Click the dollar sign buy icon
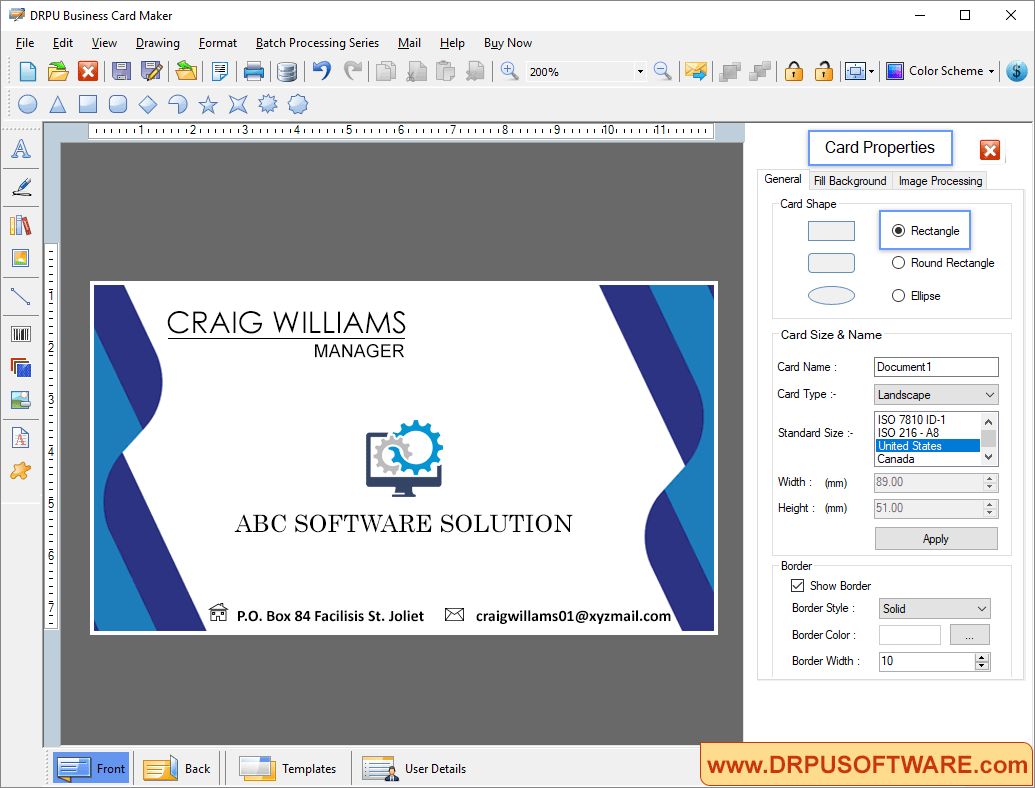Viewport: 1035px width, 788px height. point(1017,71)
